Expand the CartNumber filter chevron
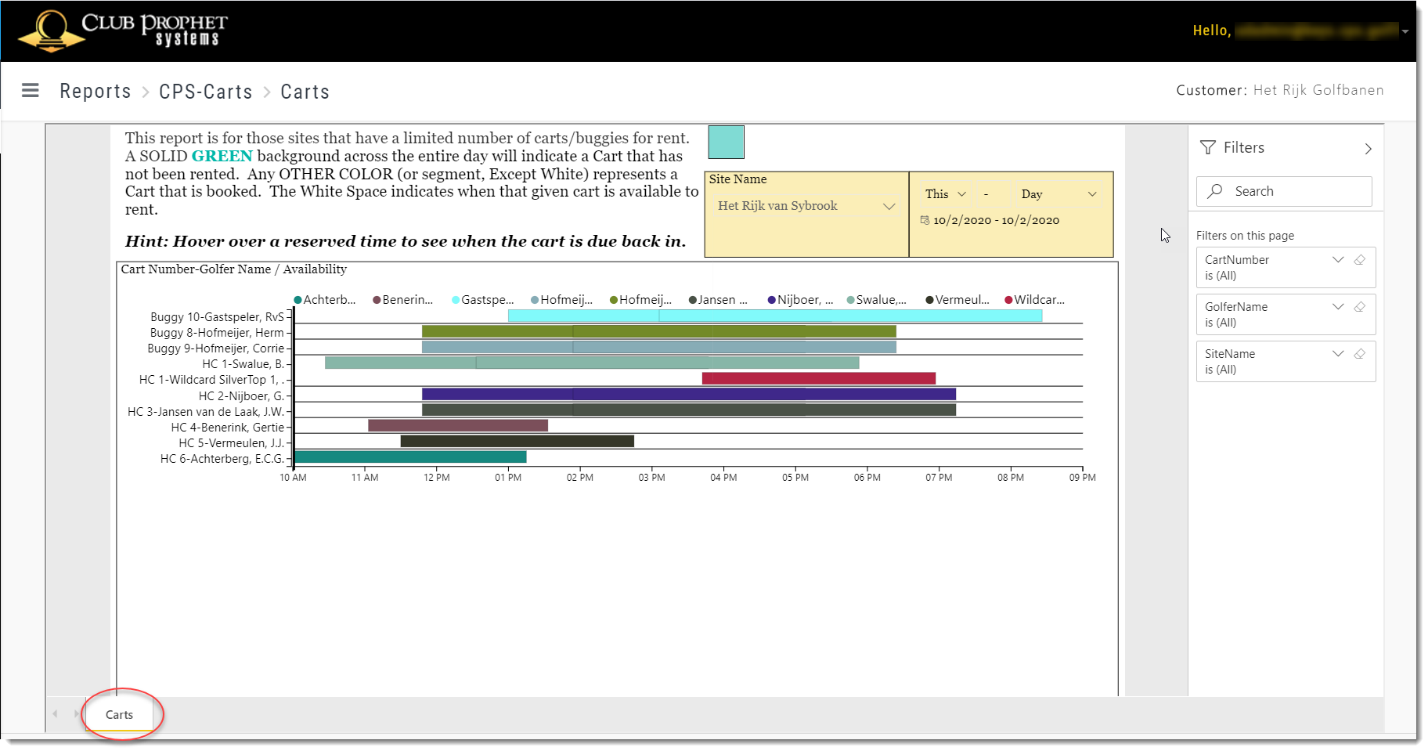1428x751 pixels. 1338,260
